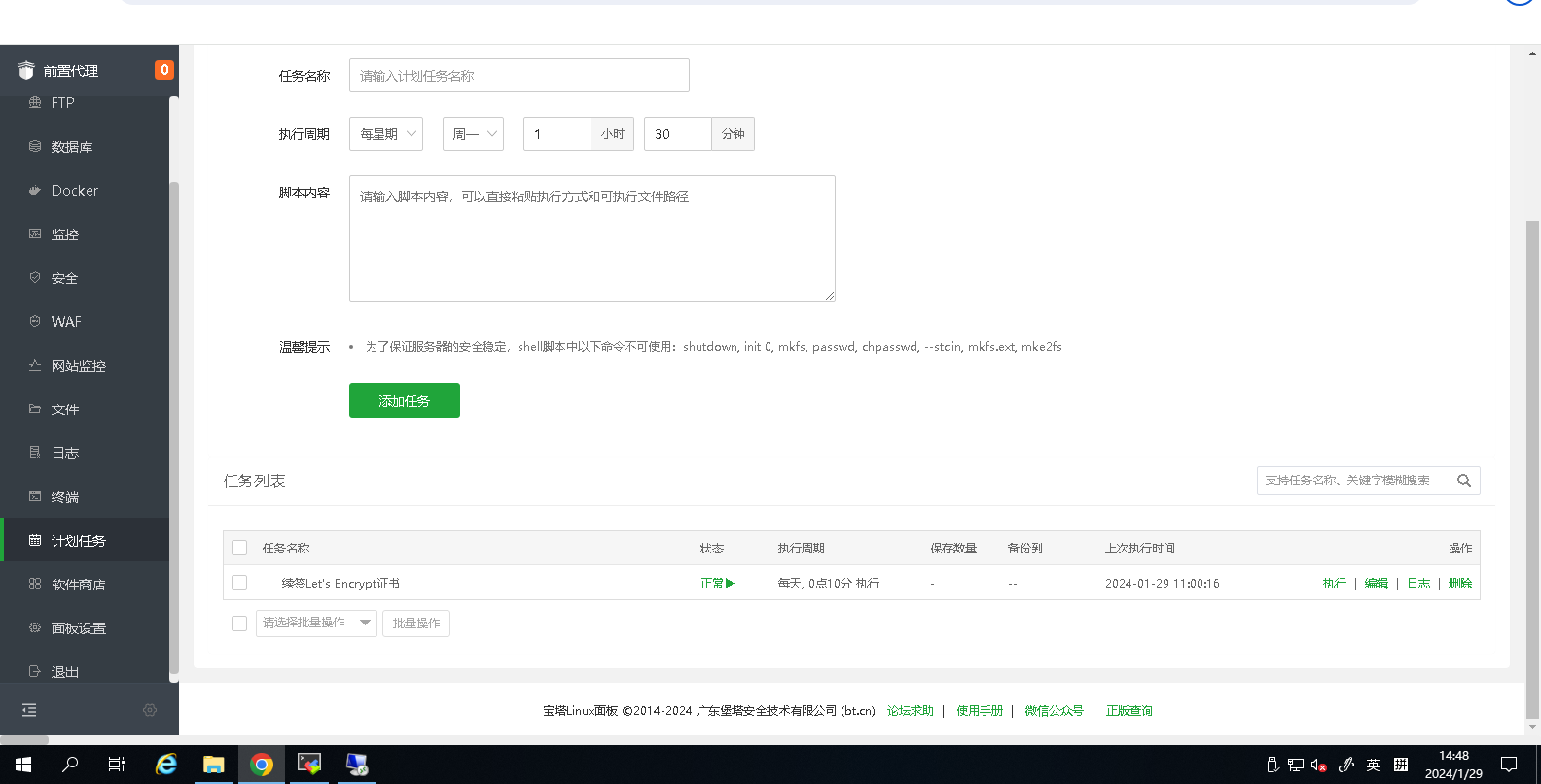Click sidebar settings gear at bottom
Screen dimensions: 1541x784
click(x=150, y=710)
